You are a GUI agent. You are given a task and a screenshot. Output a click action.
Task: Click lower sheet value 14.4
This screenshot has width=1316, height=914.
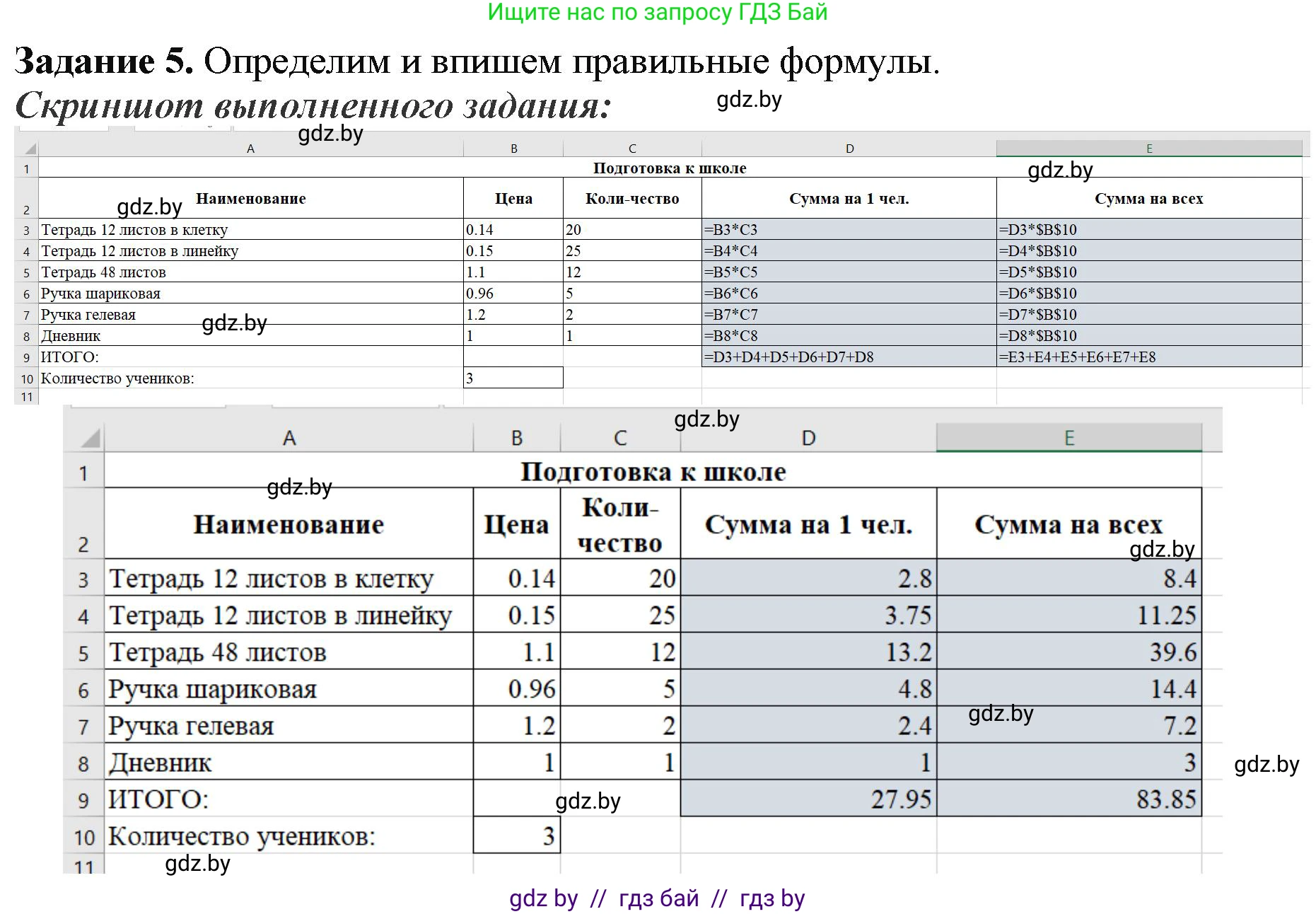click(x=1068, y=688)
